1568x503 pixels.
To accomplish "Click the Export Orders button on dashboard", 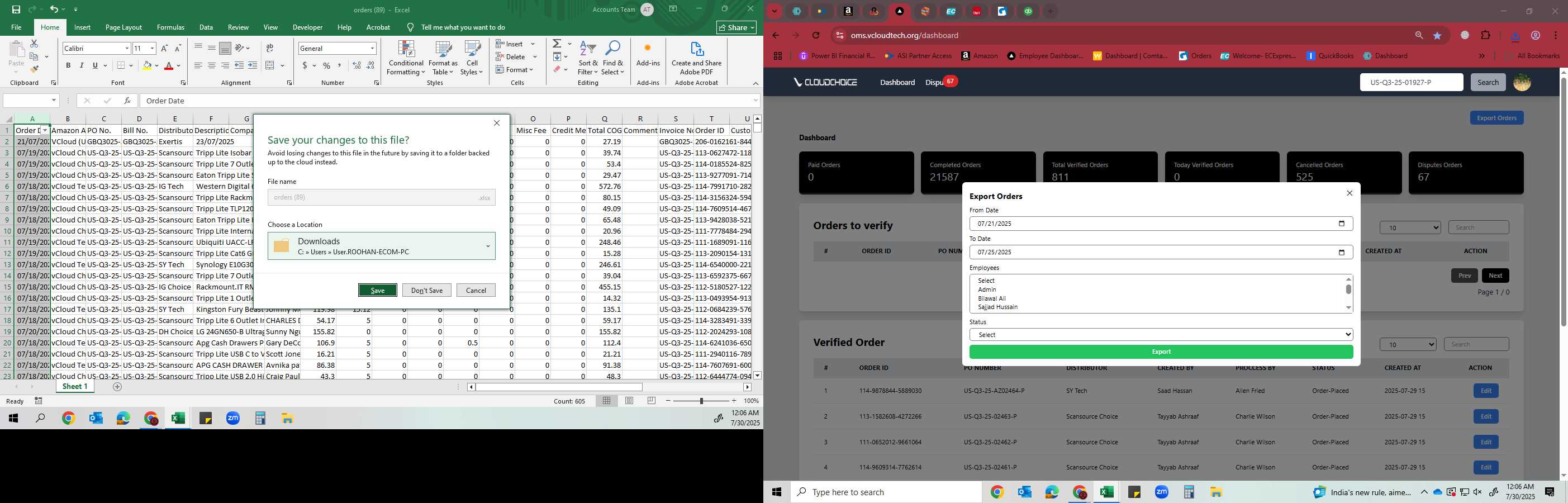I will coord(1496,118).
